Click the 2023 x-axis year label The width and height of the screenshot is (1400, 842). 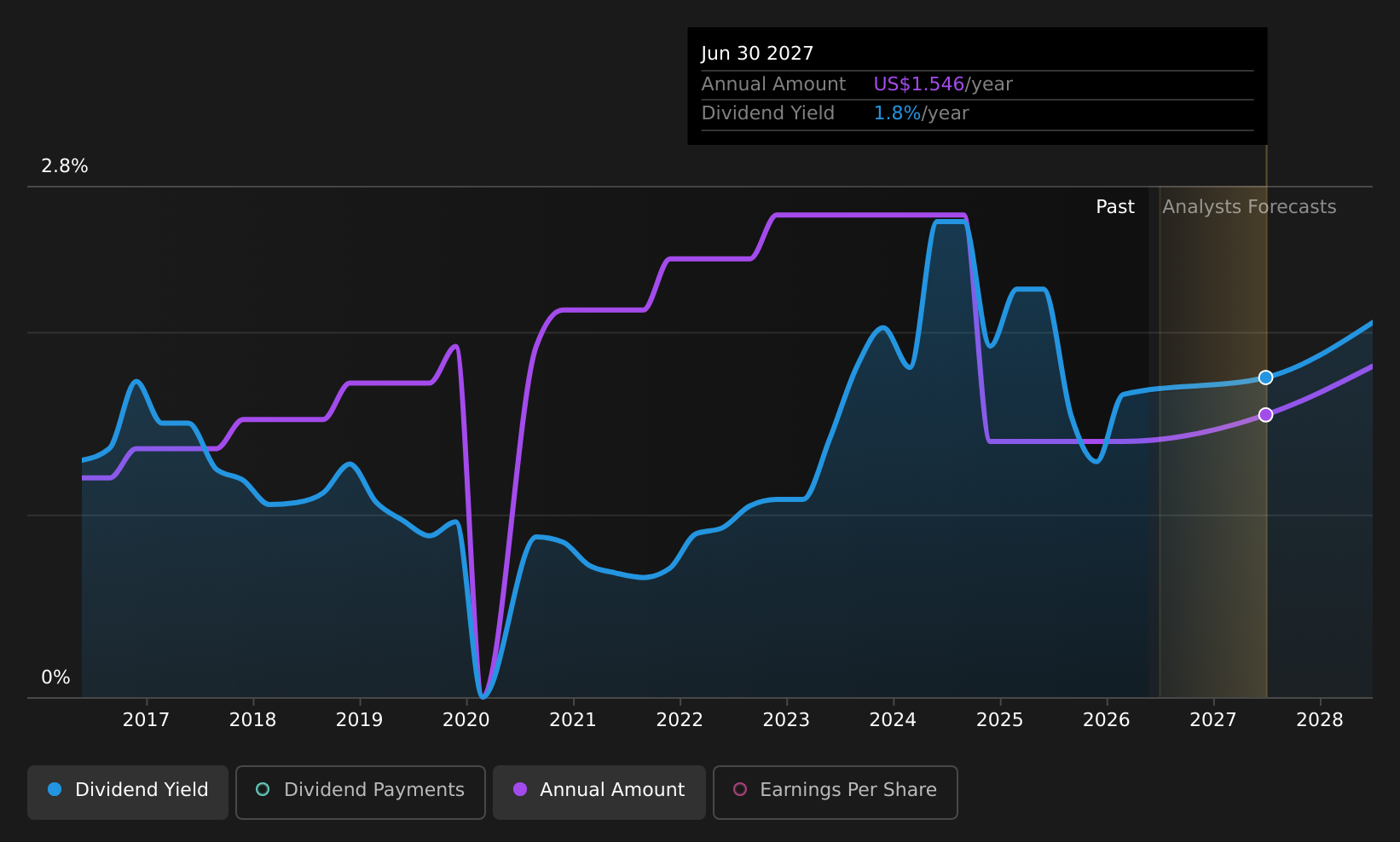click(x=786, y=720)
